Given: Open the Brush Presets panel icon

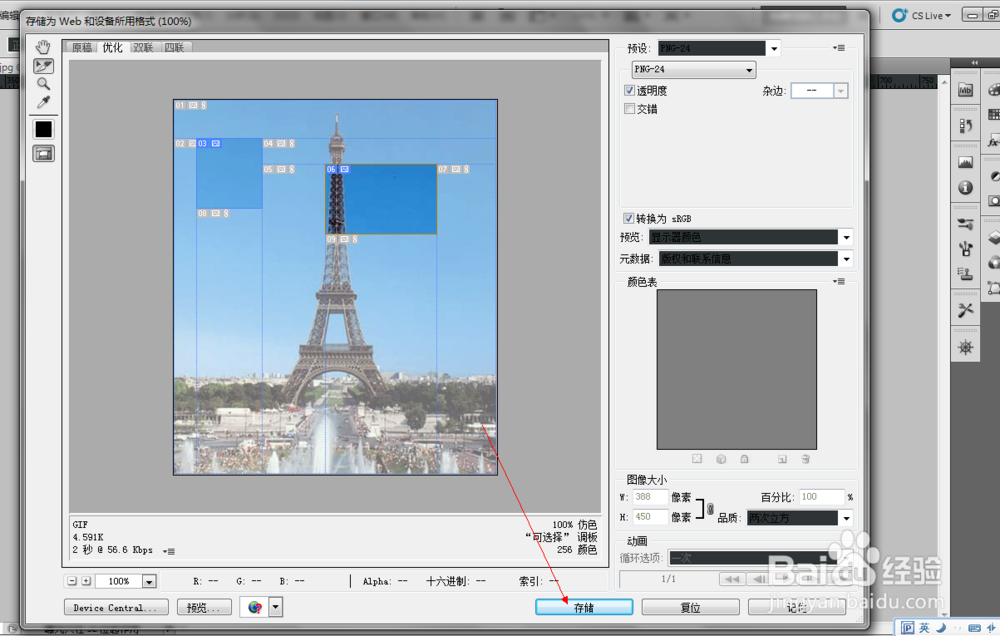Looking at the screenshot, I should (x=966, y=224).
